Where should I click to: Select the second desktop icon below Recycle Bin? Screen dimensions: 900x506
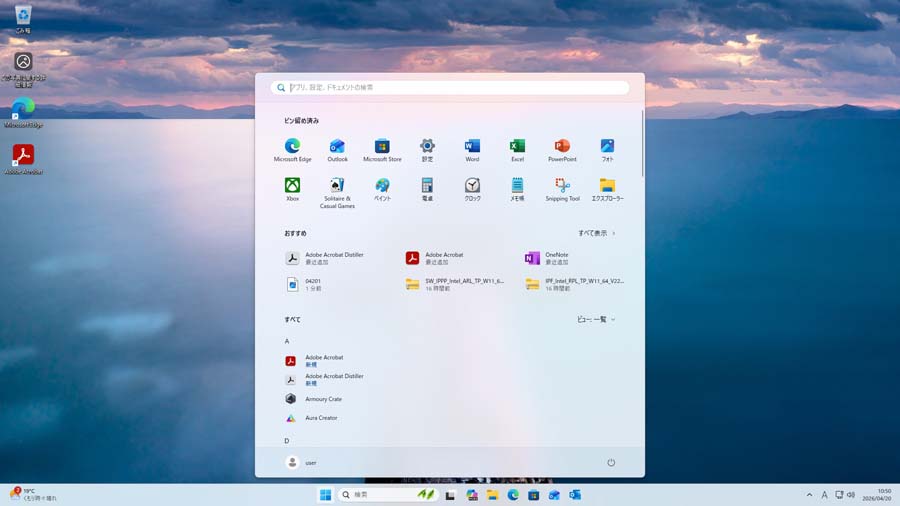23,69
